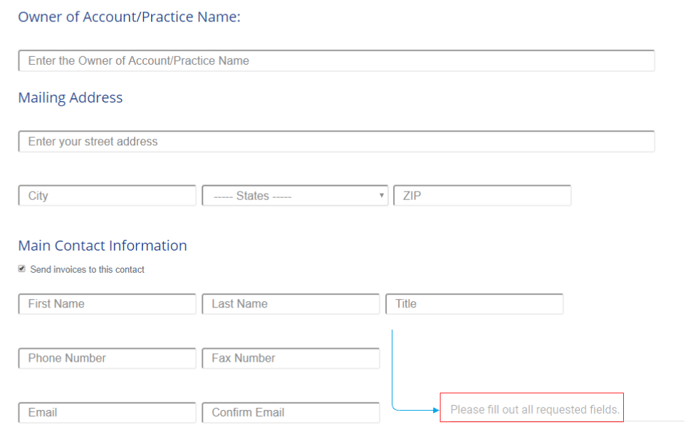Uncheck the Send invoices to this contact checkbox
The width and height of the screenshot is (688, 430).
[x=22, y=269]
